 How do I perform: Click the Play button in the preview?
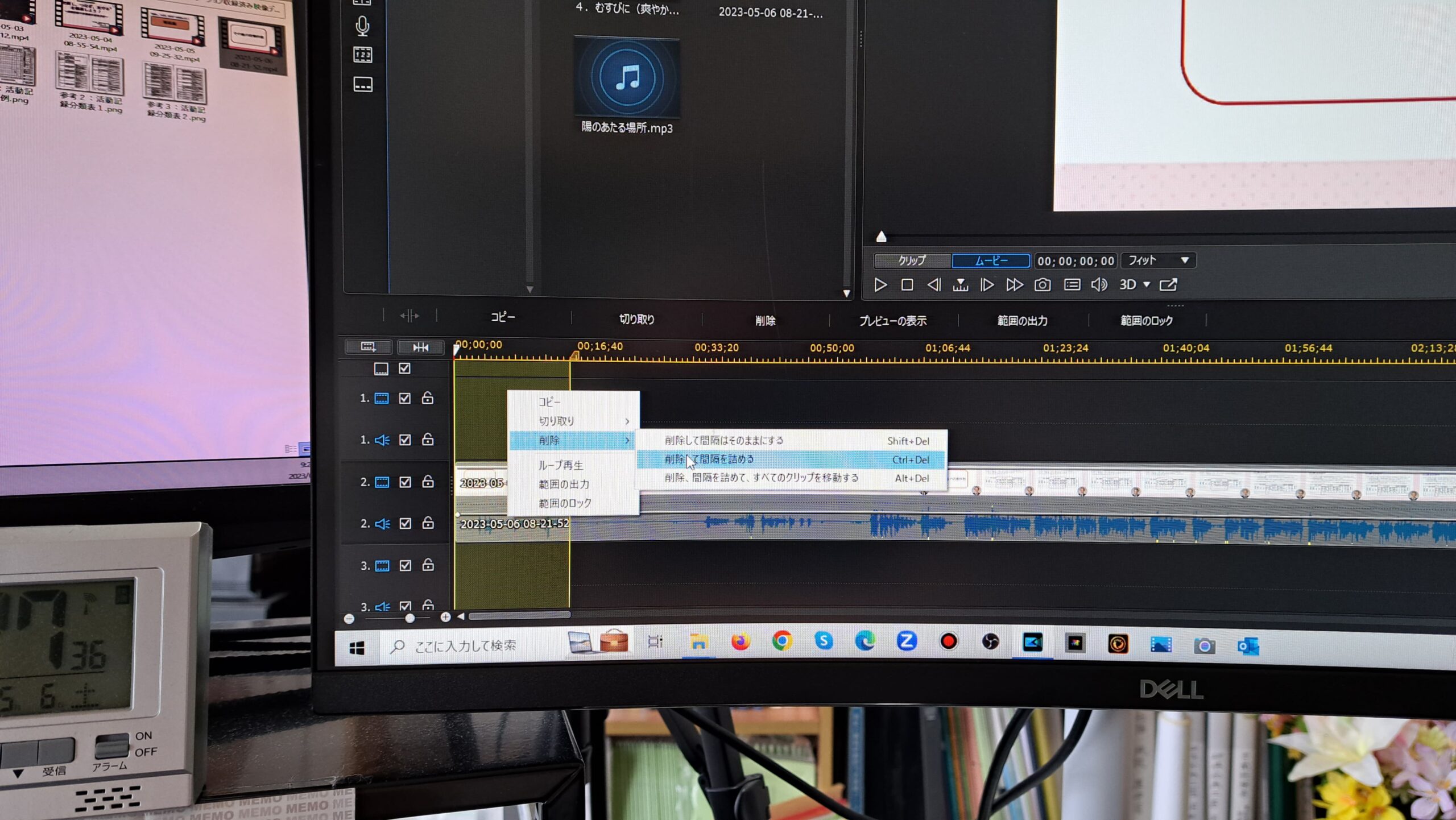(880, 284)
